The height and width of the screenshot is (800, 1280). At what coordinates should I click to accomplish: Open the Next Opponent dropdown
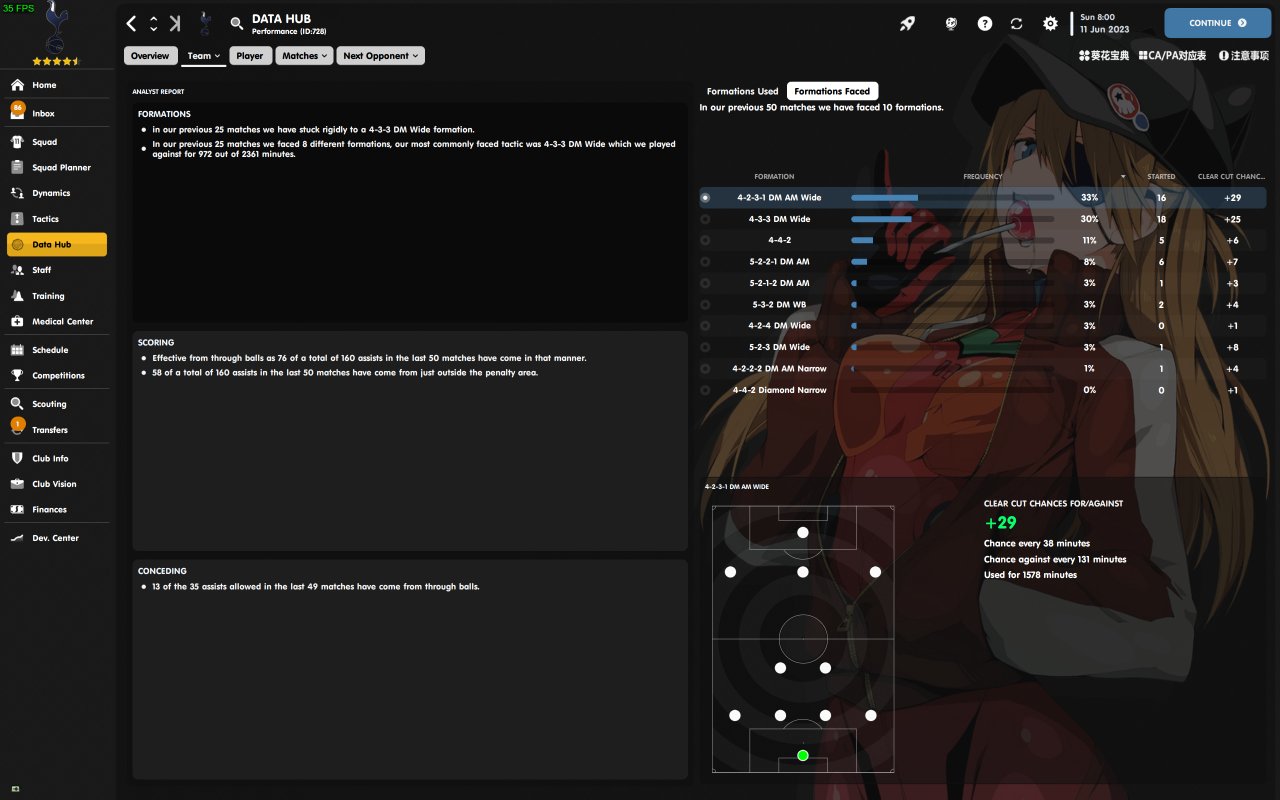click(381, 56)
